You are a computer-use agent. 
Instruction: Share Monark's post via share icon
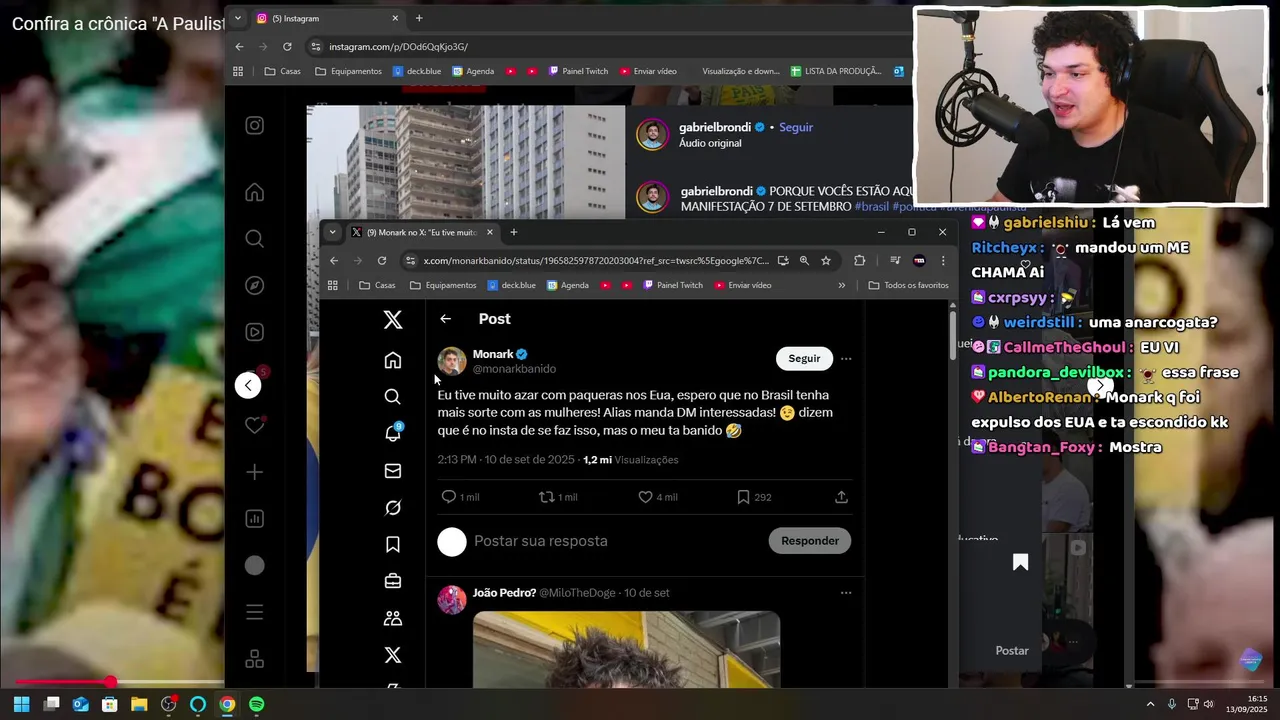[x=841, y=497]
